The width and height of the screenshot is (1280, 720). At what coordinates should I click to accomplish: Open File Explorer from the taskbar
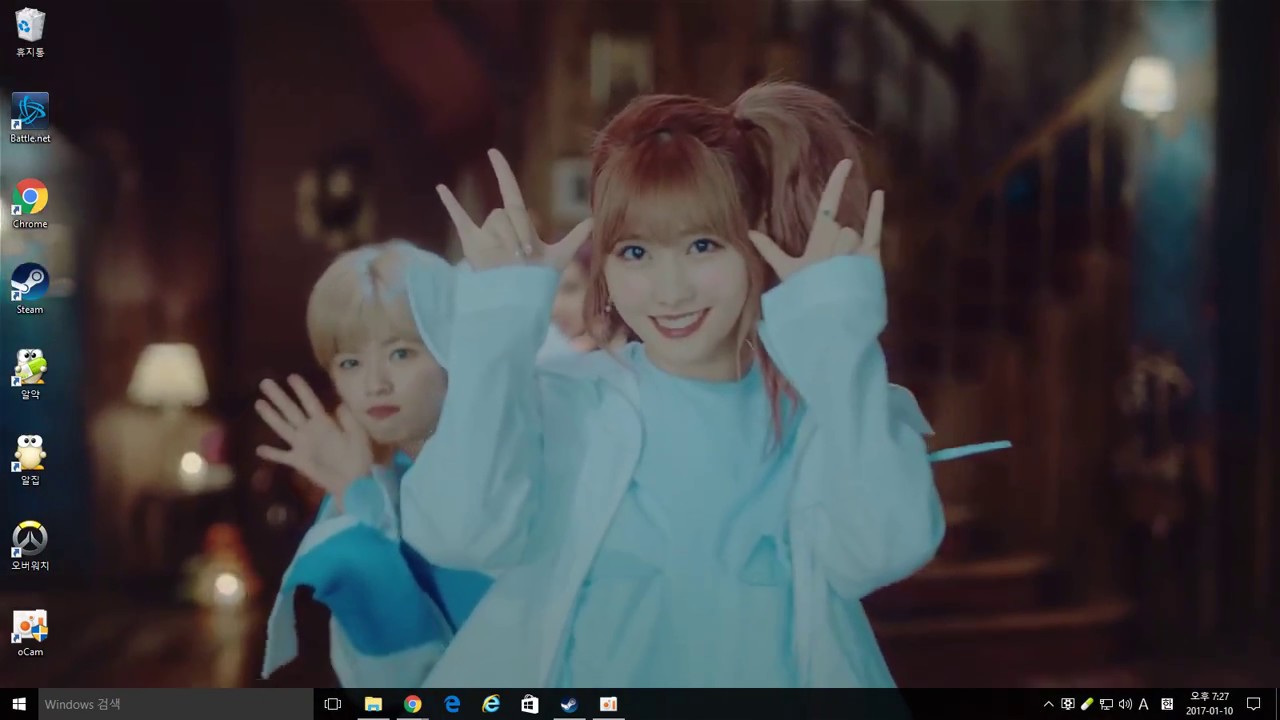click(373, 704)
